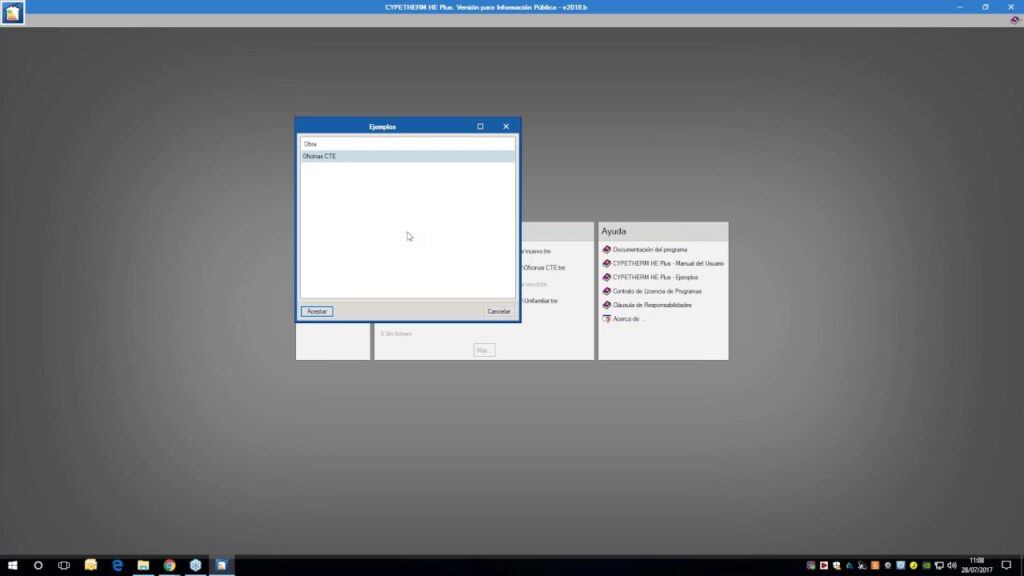Open Documentación del programa book icon
Viewport: 1024px width, 576px height.
(x=606, y=249)
